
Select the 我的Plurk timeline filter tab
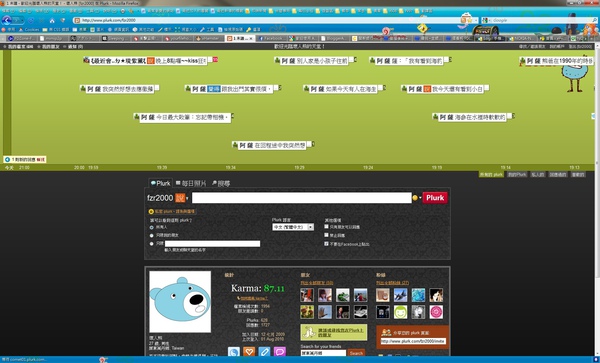click(x=517, y=174)
